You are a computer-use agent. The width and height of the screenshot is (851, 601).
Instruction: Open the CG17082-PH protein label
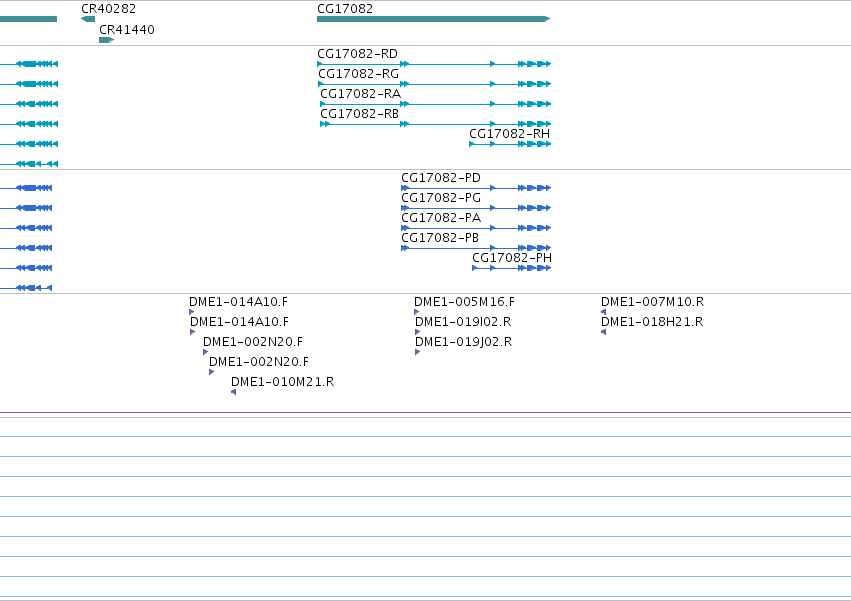point(512,257)
